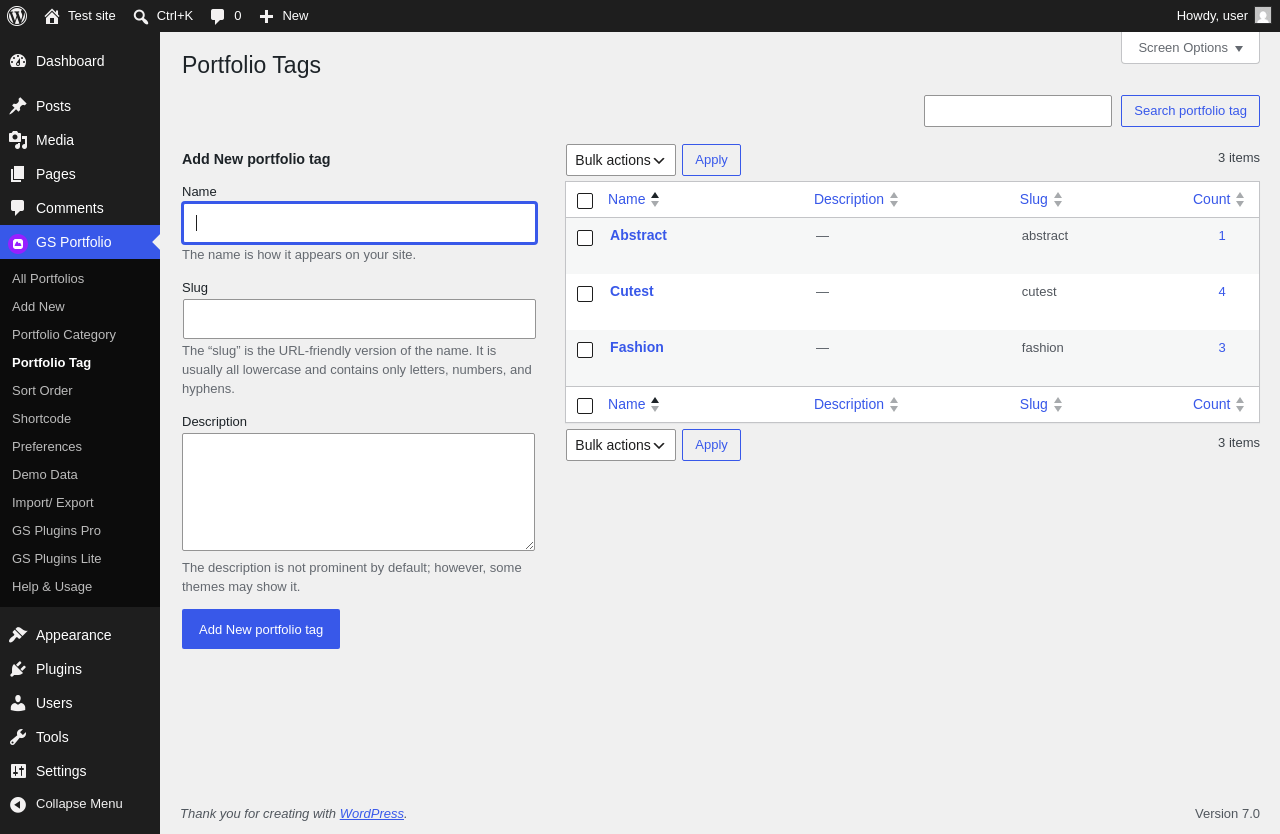
Task: Click the bottom Apply button
Action: point(711,445)
